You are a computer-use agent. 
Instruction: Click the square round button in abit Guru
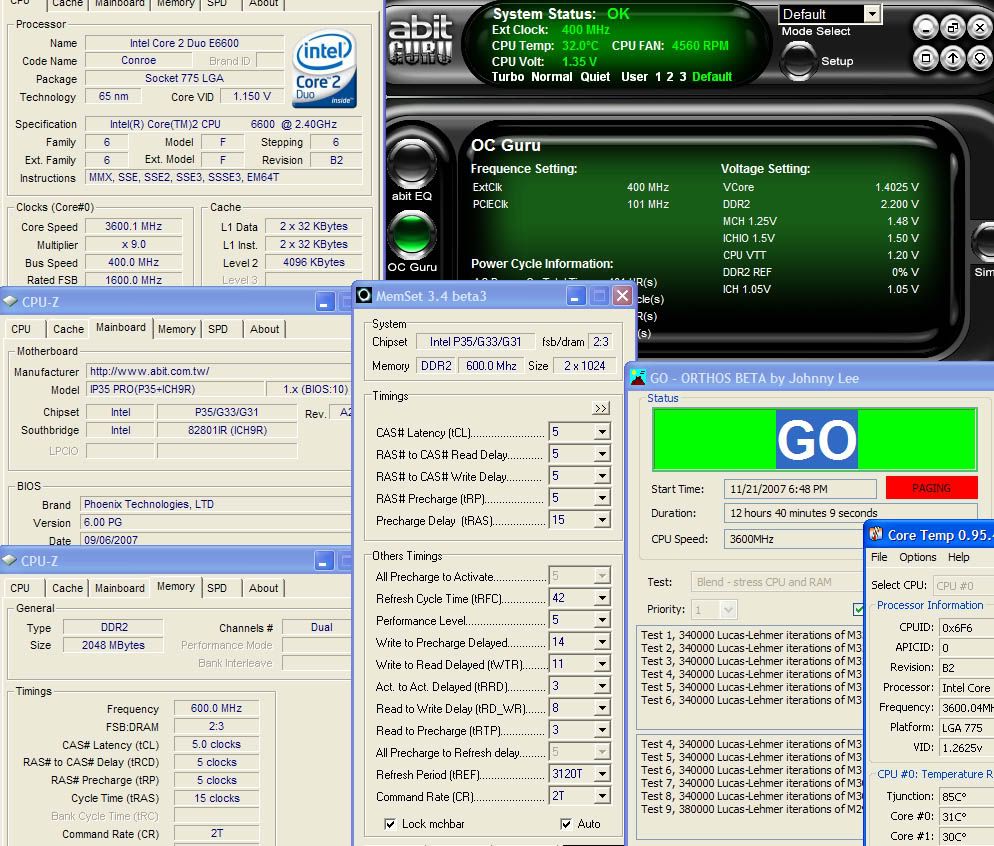click(926, 58)
